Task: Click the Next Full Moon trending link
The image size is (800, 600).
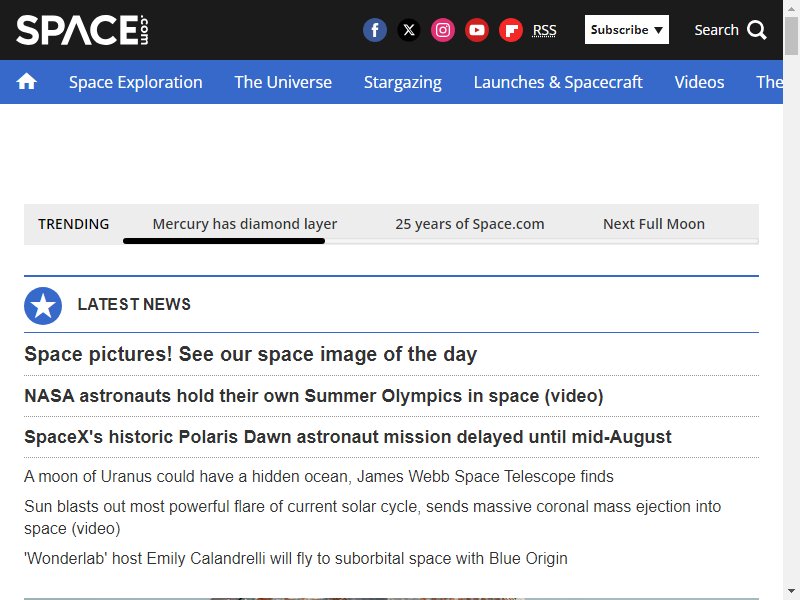Action: point(654,224)
